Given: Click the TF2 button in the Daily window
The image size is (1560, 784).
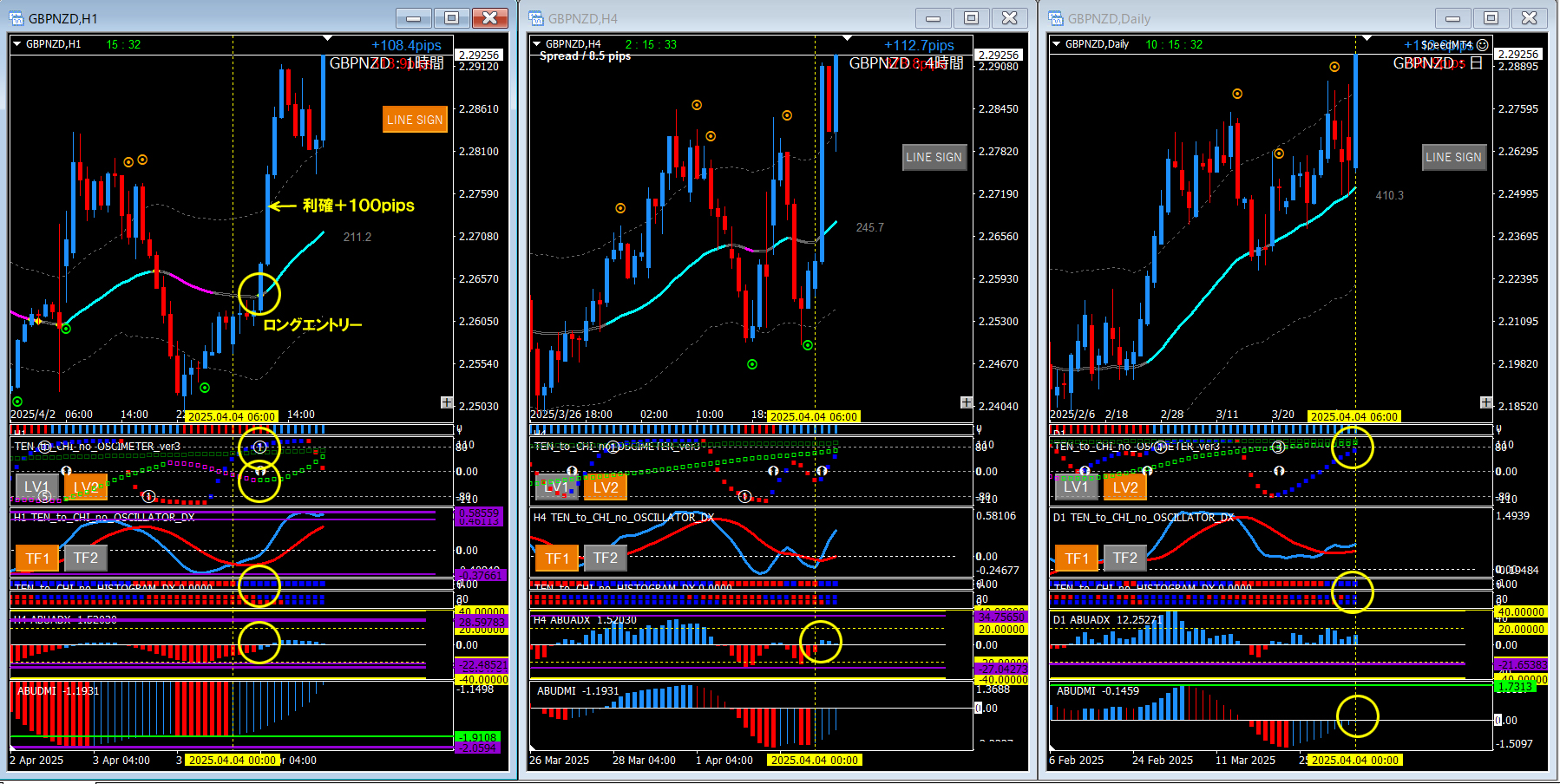Looking at the screenshot, I should click(1125, 558).
